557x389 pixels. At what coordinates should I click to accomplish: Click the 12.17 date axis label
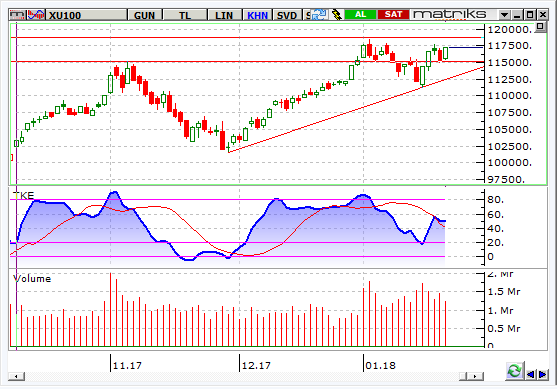(256, 365)
